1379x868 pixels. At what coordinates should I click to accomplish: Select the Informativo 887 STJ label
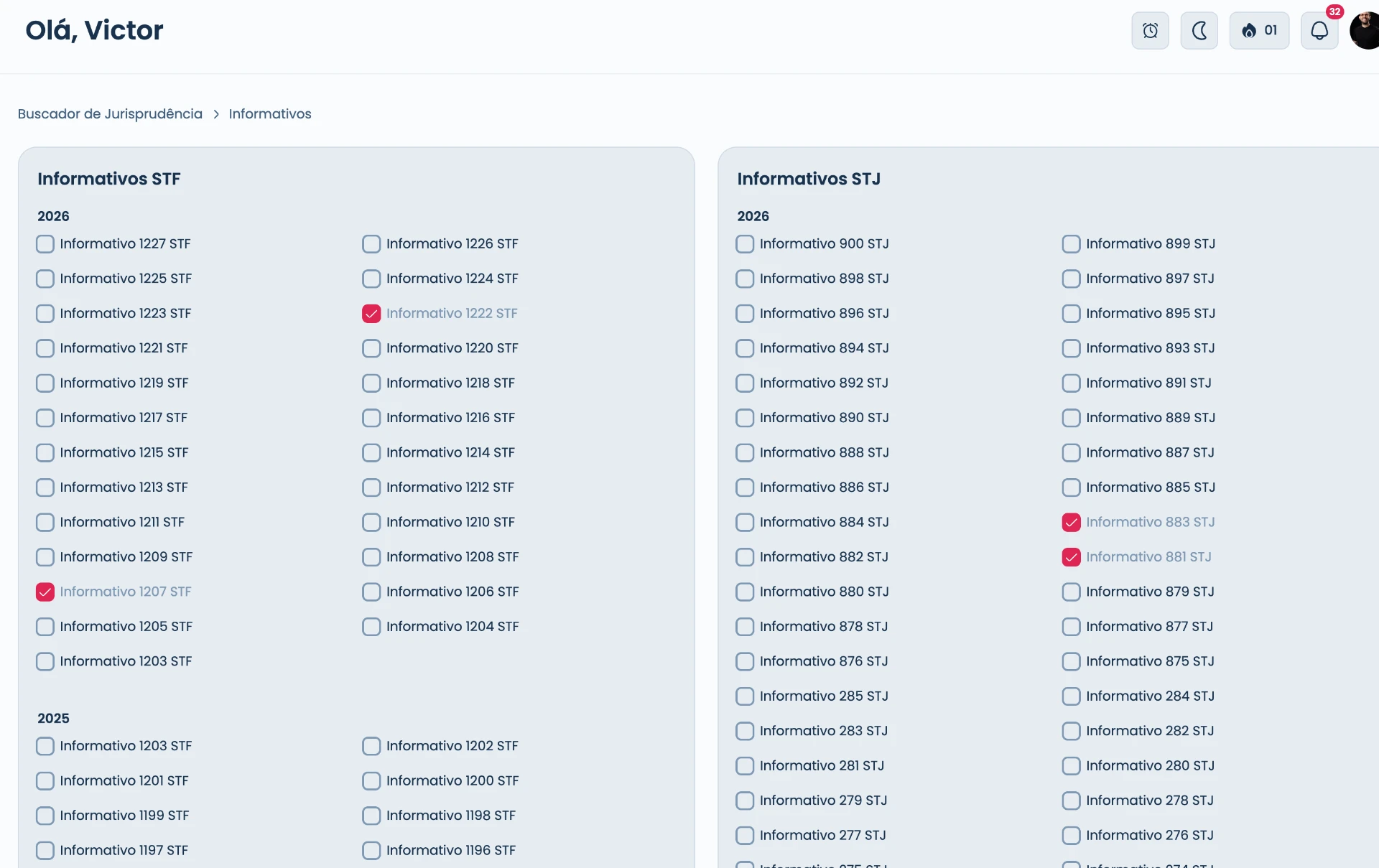pyautogui.click(x=1150, y=453)
